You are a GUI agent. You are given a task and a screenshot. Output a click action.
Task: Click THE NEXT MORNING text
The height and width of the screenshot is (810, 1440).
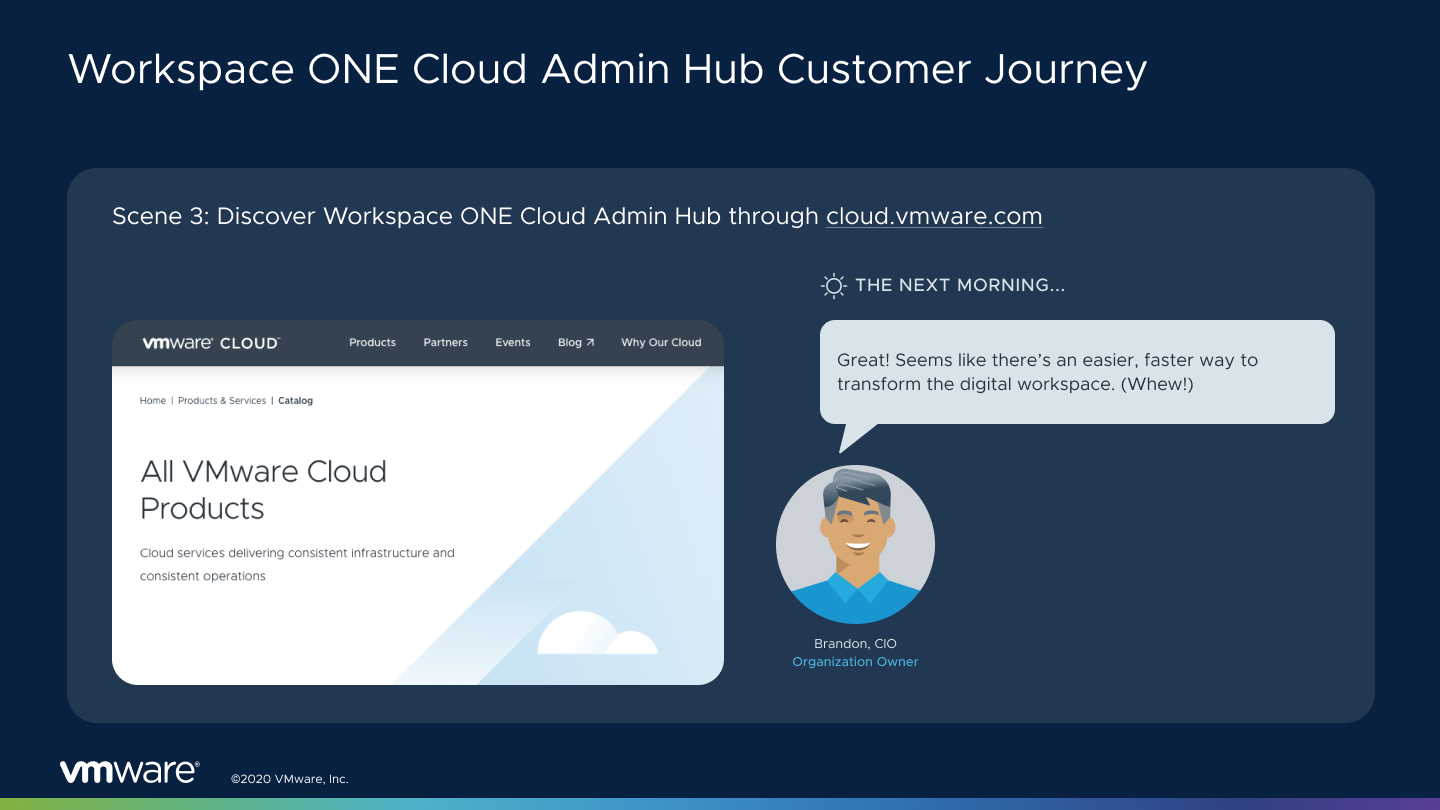coord(960,285)
